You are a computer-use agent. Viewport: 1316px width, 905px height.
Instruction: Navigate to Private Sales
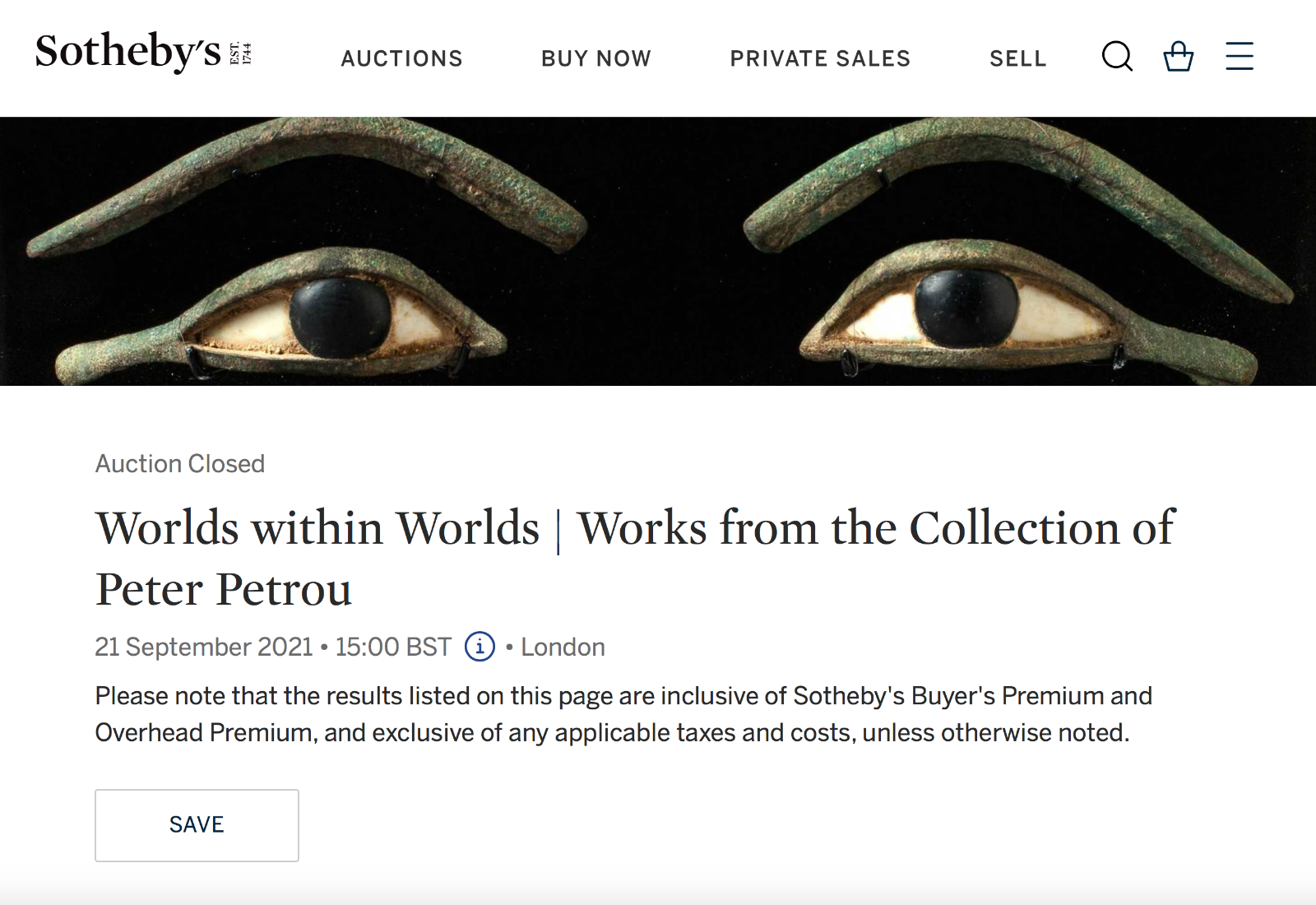(820, 58)
